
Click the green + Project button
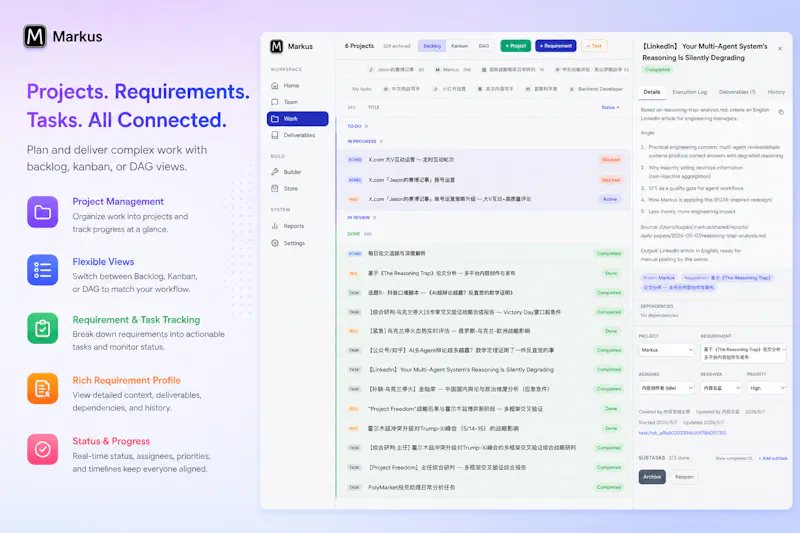pos(515,46)
